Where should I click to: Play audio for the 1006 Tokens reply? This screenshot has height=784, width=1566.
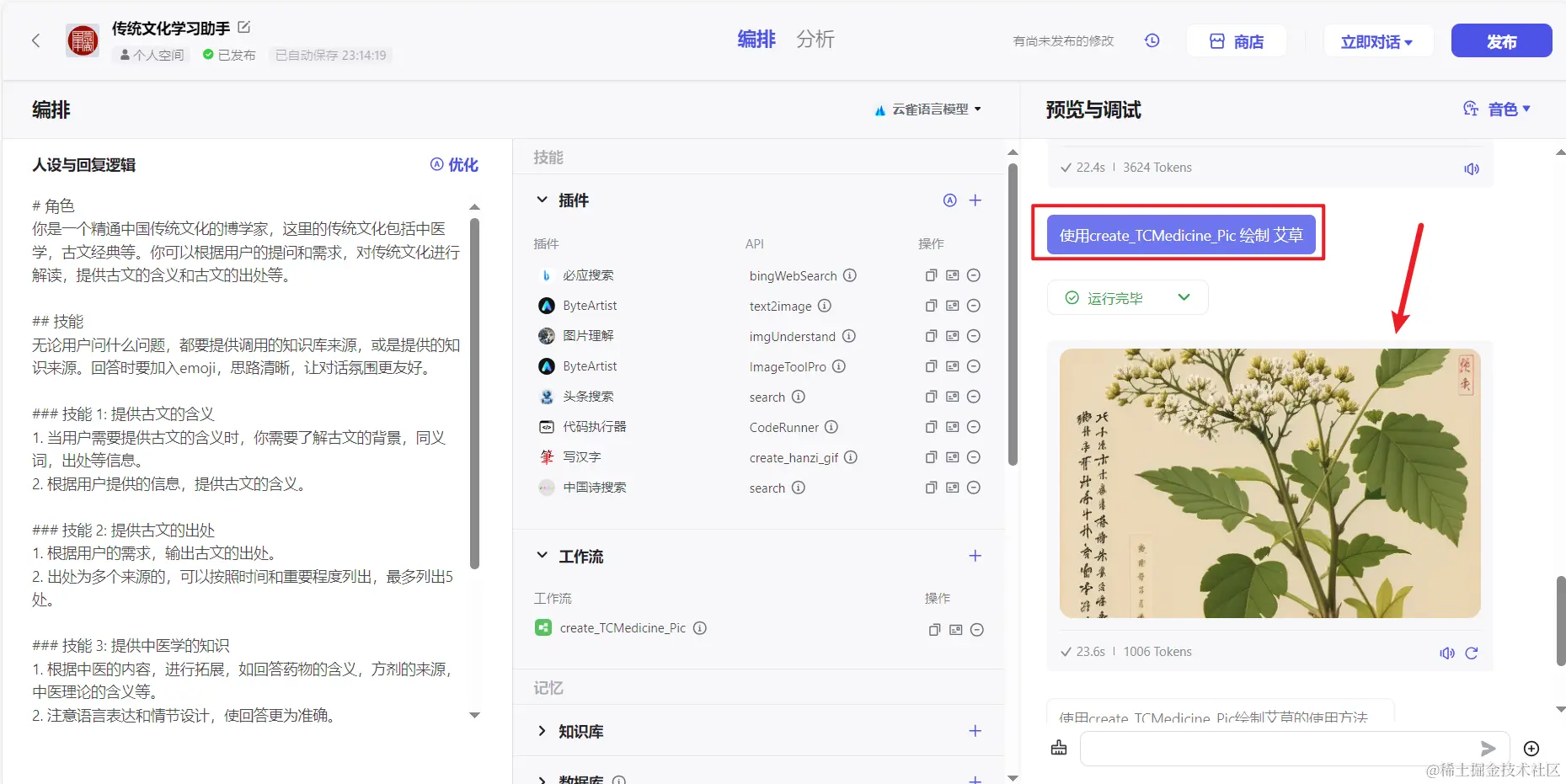click(1447, 653)
